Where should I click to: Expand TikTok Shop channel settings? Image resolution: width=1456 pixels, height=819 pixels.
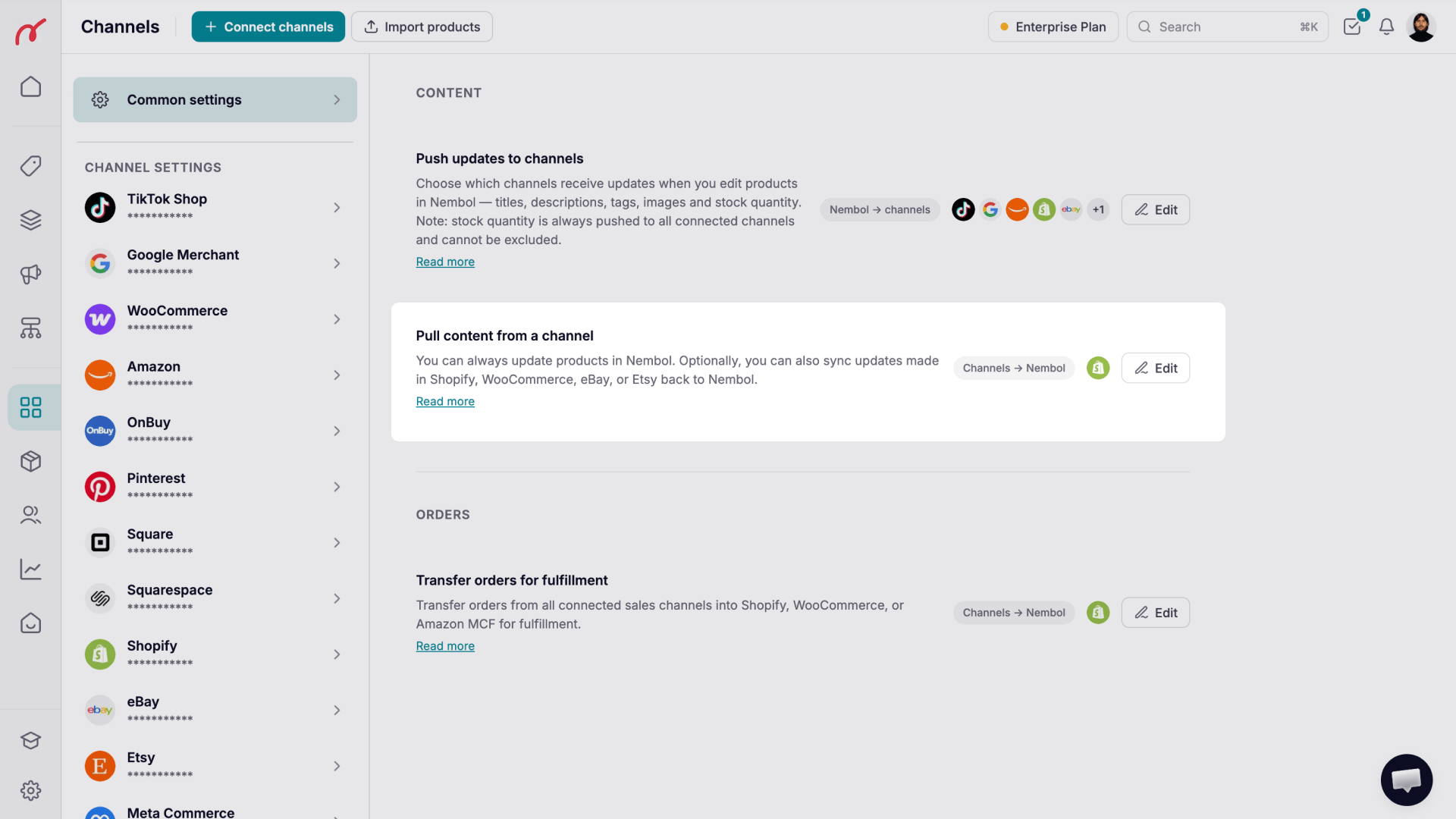tap(215, 207)
